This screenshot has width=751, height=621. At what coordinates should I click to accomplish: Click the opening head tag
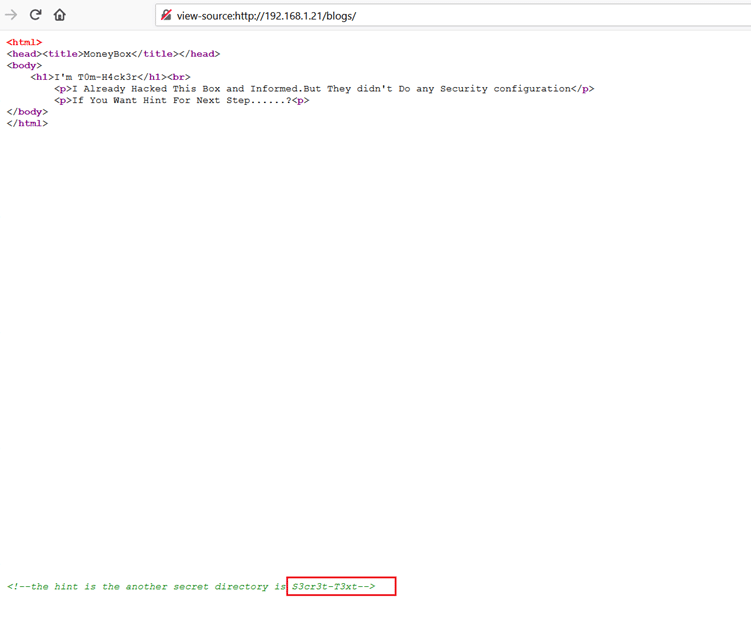point(24,54)
